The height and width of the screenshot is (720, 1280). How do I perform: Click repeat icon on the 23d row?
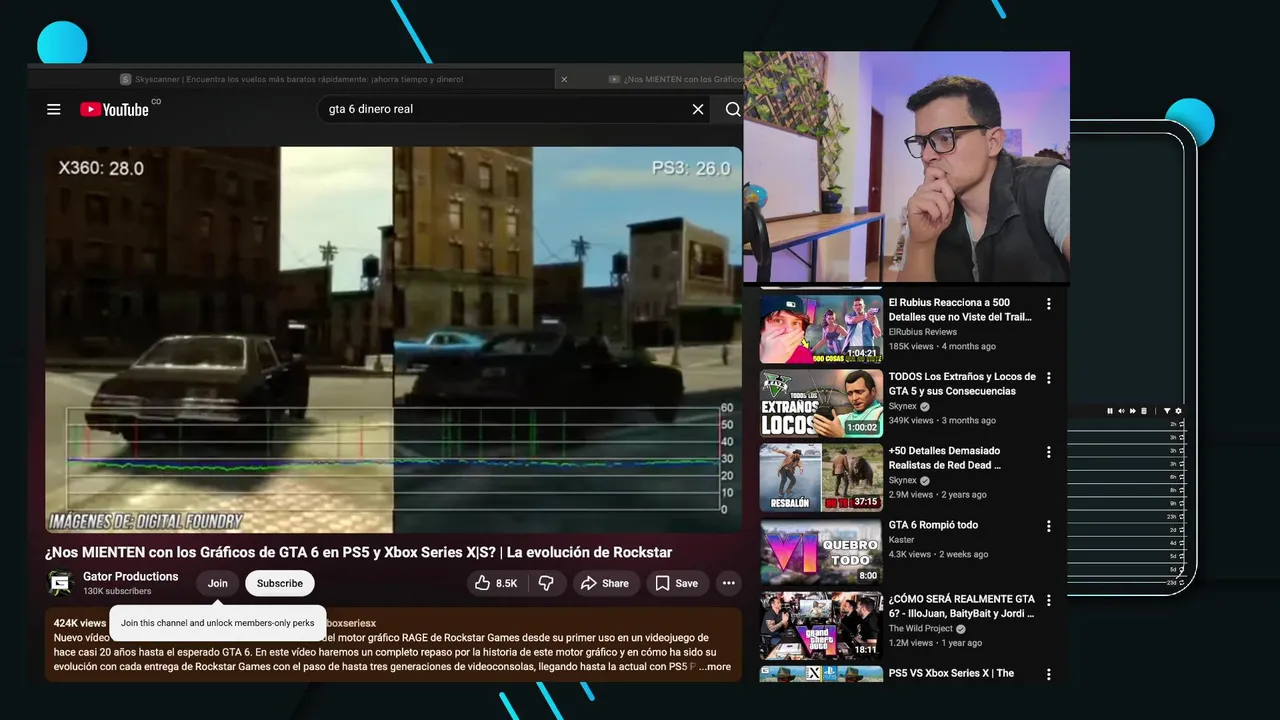point(1182,582)
